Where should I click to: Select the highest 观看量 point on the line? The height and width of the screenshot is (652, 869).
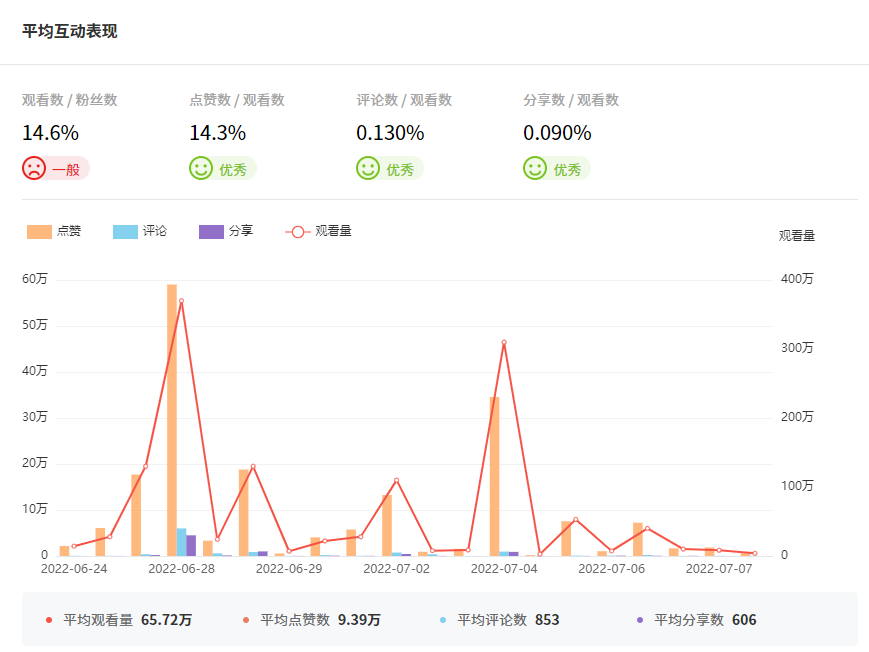coord(181,301)
